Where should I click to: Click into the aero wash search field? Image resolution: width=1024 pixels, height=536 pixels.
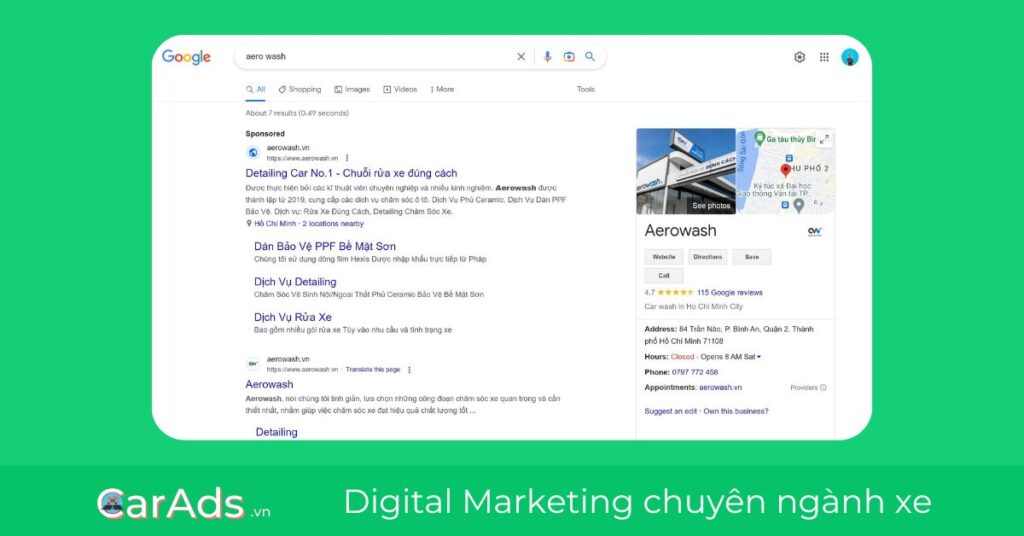pyautogui.click(x=376, y=57)
